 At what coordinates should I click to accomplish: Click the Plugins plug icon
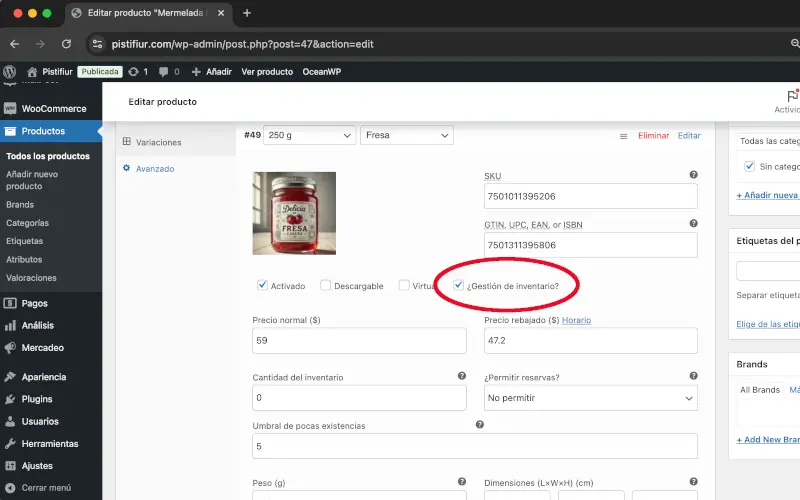(10, 399)
